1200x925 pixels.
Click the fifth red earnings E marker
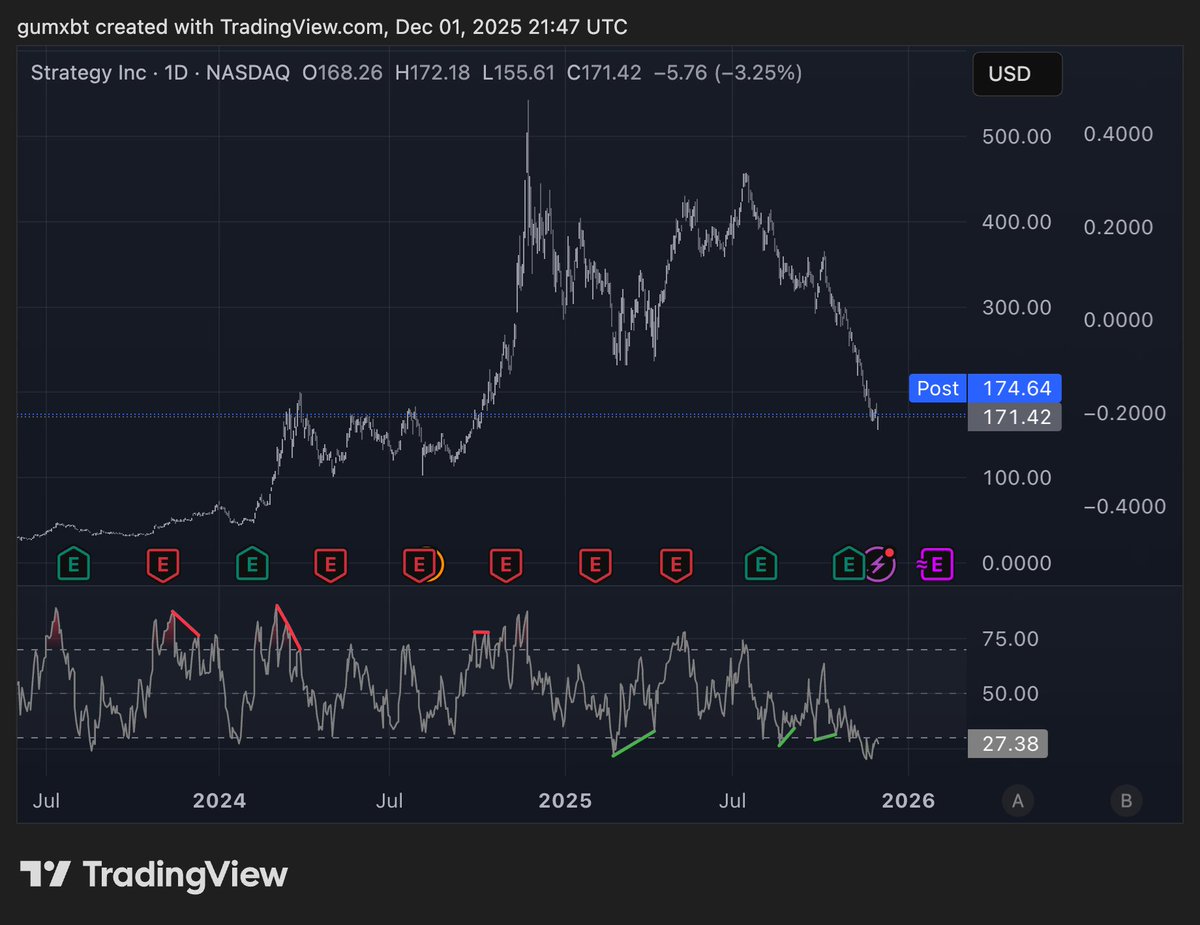point(595,564)
